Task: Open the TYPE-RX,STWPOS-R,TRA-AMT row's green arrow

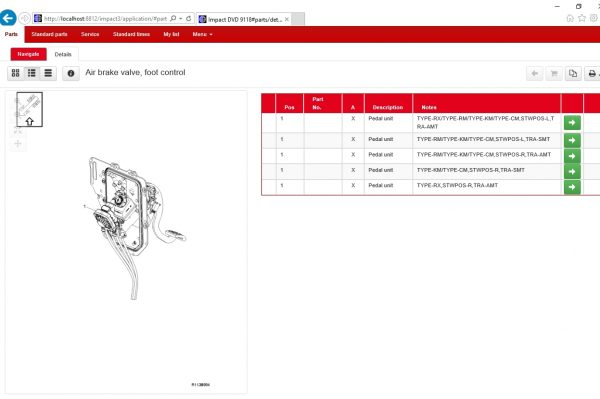Action: [x=572, y=187]
